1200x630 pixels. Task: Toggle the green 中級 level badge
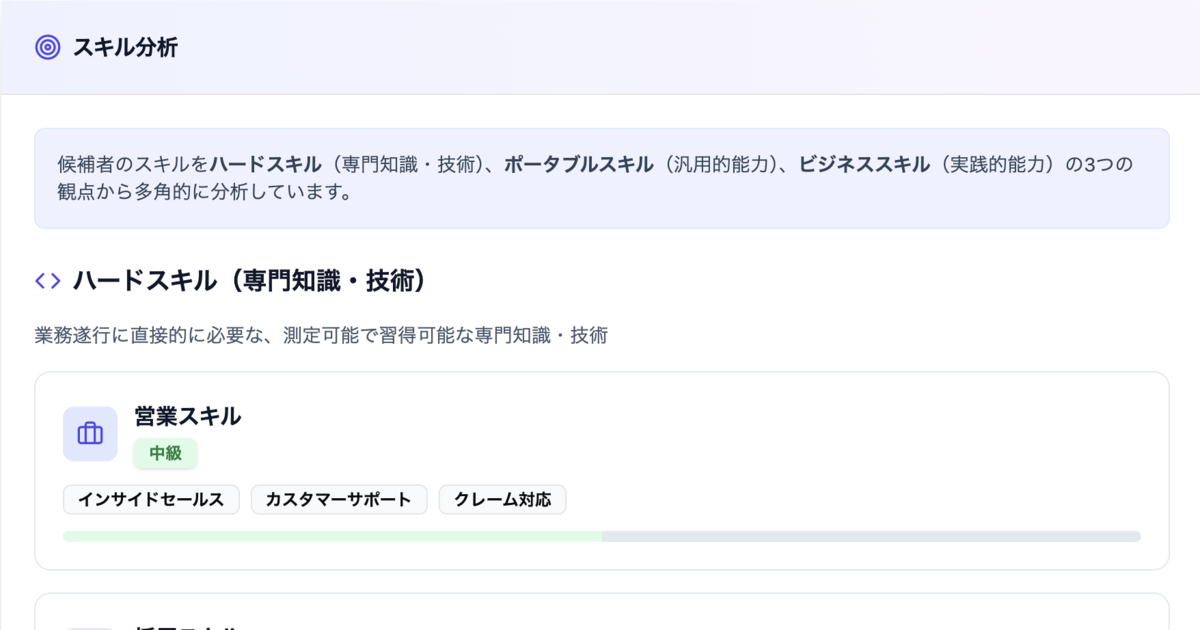[165, 453]
